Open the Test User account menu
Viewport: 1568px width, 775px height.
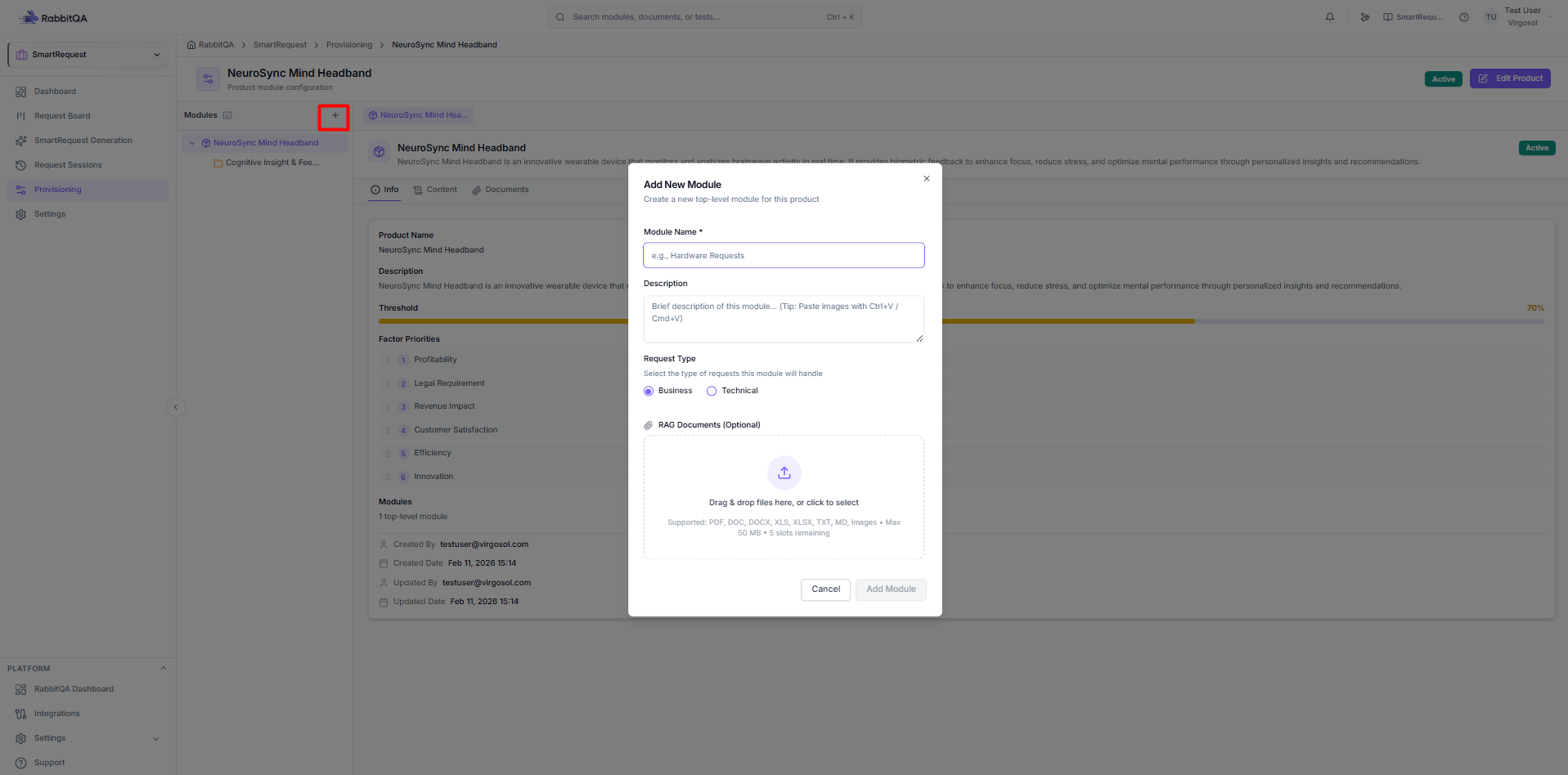pyautogui.click(x=1519, y=17)
